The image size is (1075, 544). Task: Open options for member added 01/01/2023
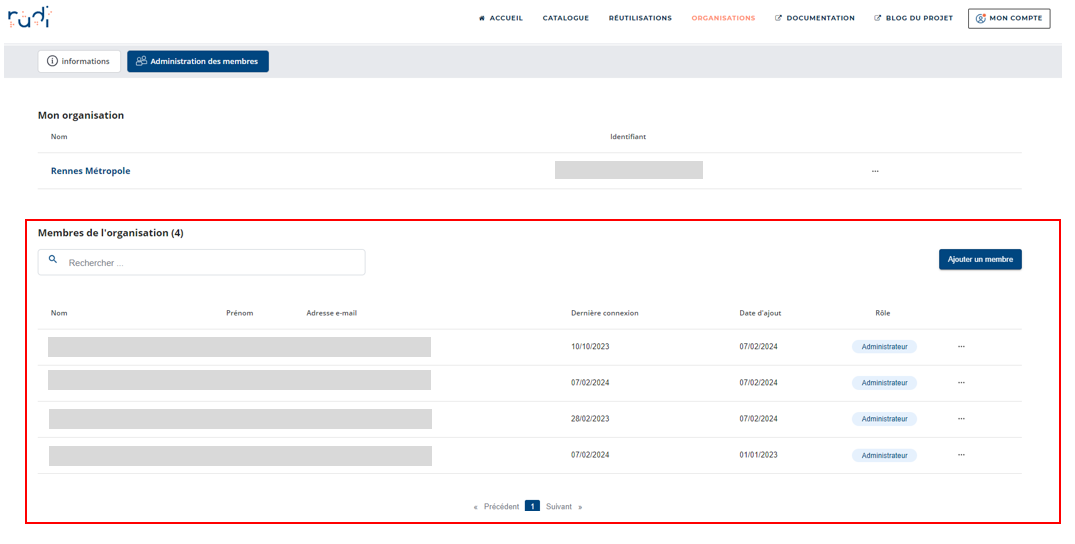[961, 455]
